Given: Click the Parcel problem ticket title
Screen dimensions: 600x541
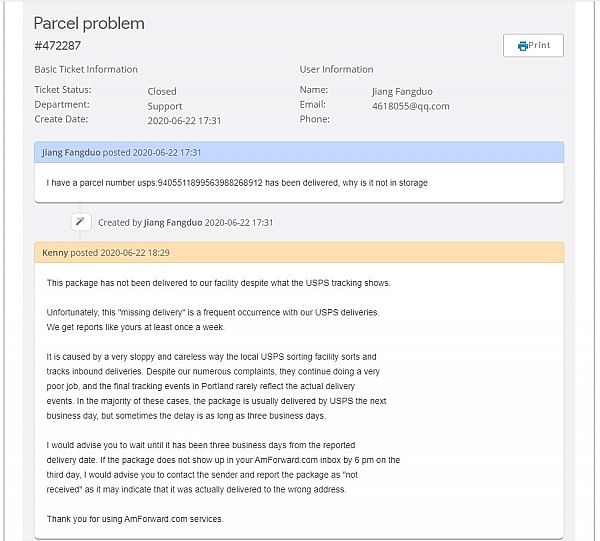Looking at the screenshot, I should coord(89,23).
